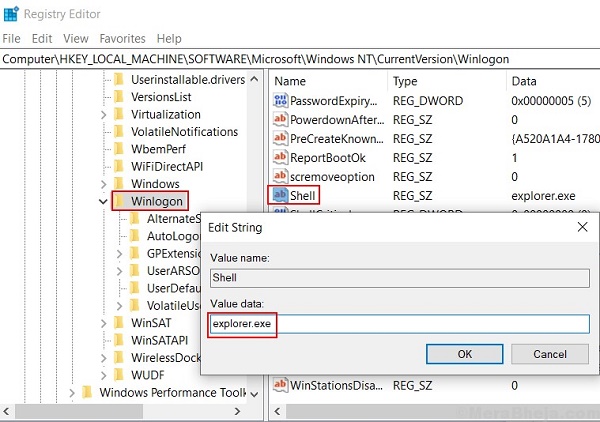This screenshot has height=422, width=600.
Task: Select the Windows folder icon
Action: click(x=119, y=184)
